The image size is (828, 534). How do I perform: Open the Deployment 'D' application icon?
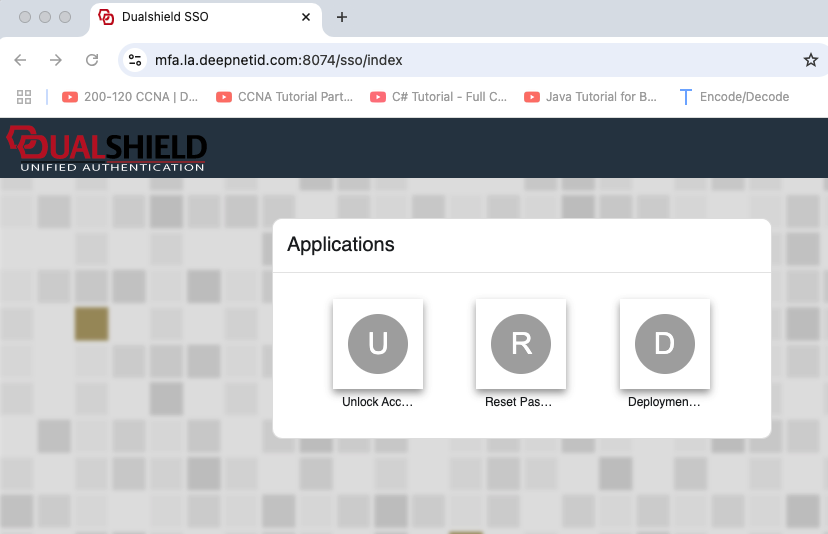[664, 343]
